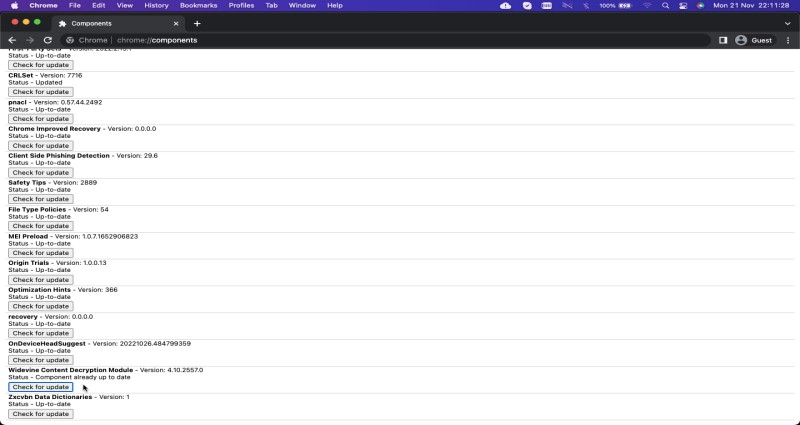The image size is (800, 425).
Task: Check for update for OnDeviceHeadSuggest
Action: (41, 360)
